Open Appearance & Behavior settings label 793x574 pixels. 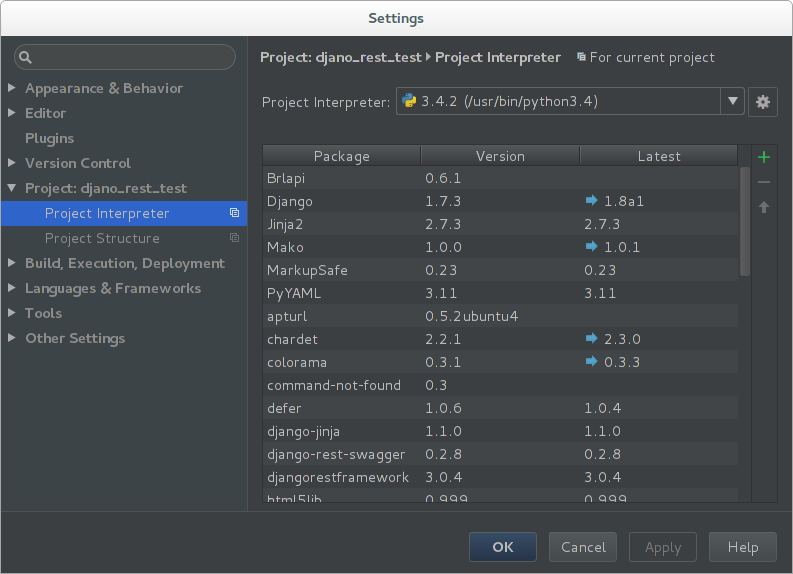(104, 88)
